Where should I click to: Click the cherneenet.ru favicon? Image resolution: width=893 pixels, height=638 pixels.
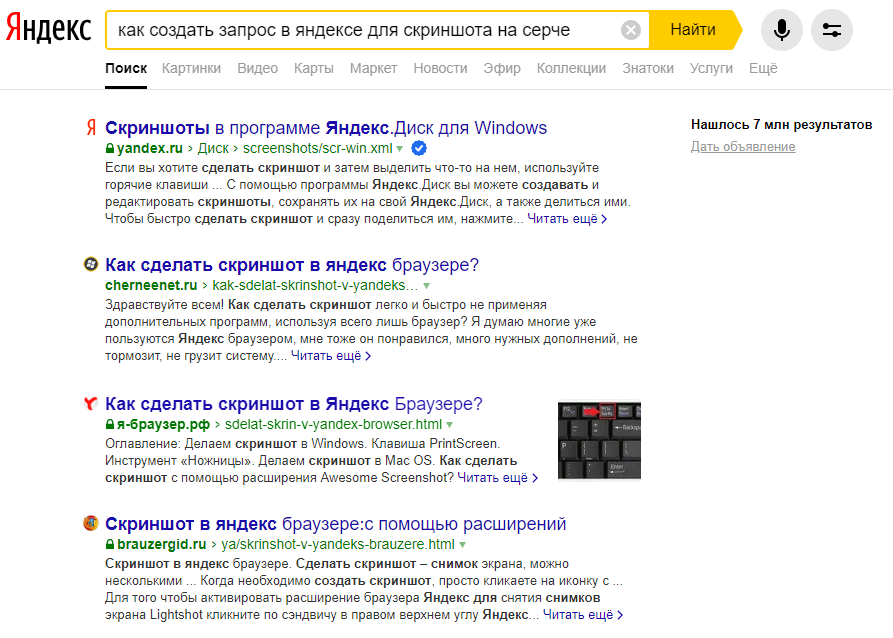click(x=91, y=264)
